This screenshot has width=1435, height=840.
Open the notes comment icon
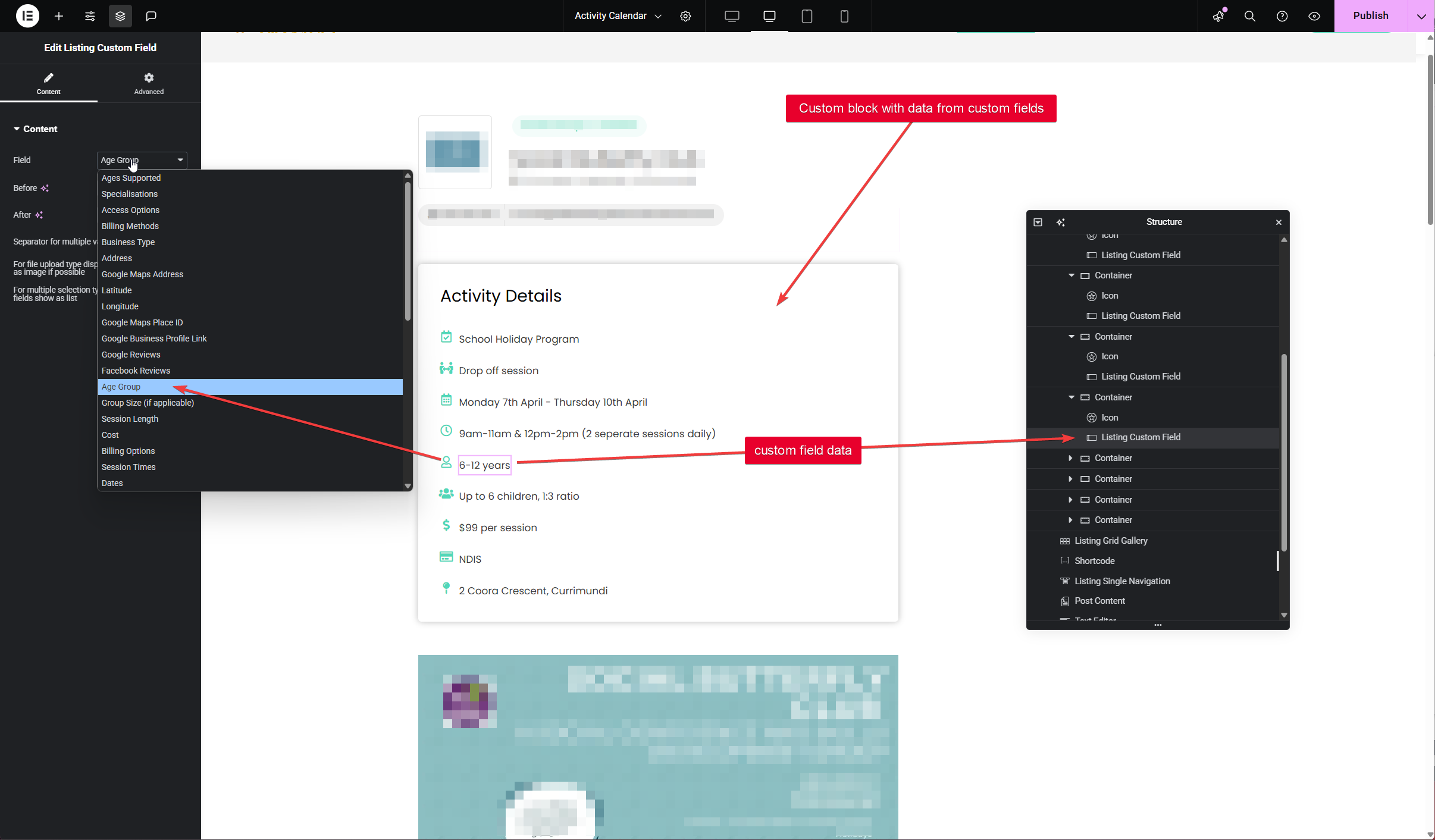click(151, 16)
